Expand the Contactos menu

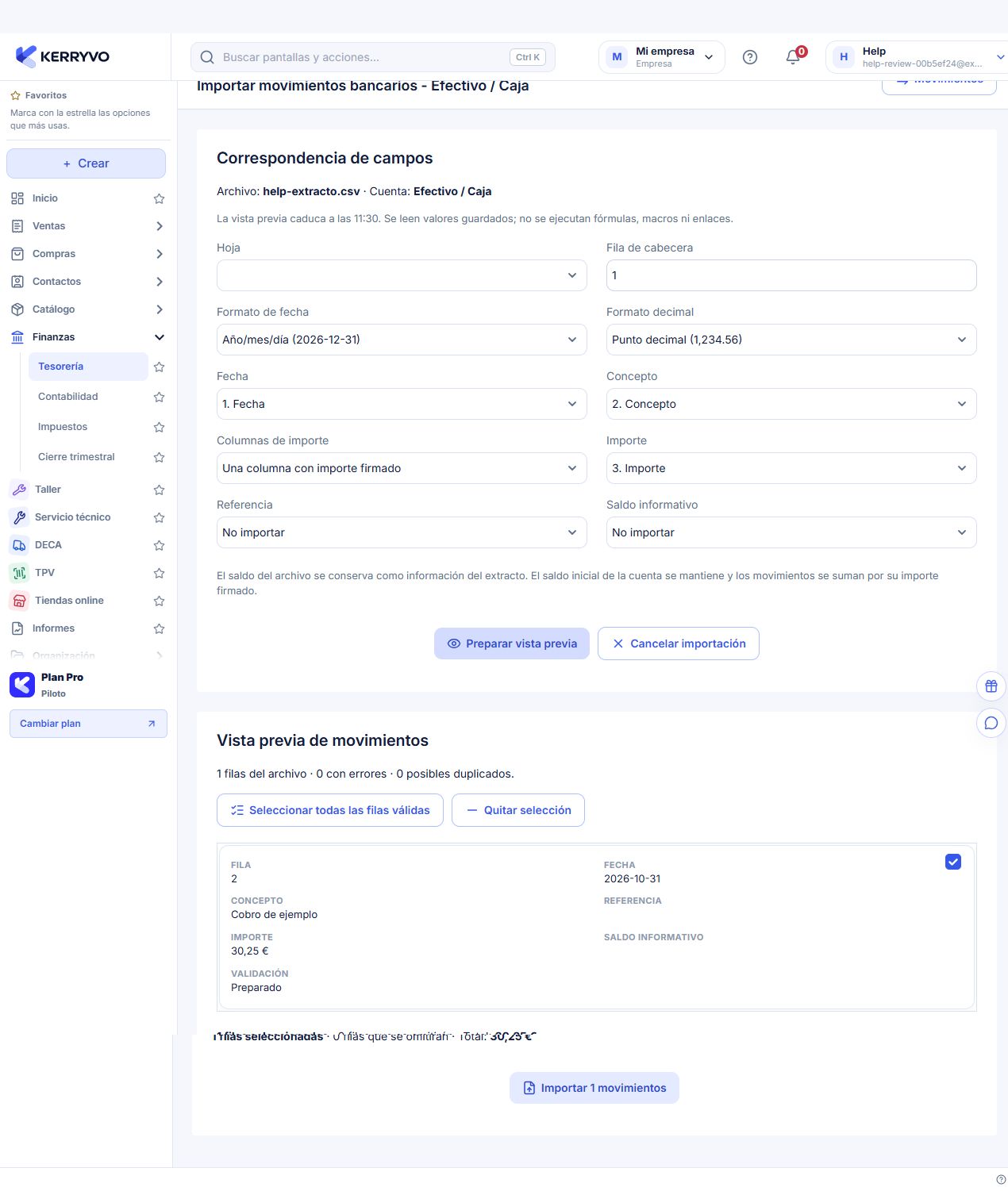tap(86, 282)
